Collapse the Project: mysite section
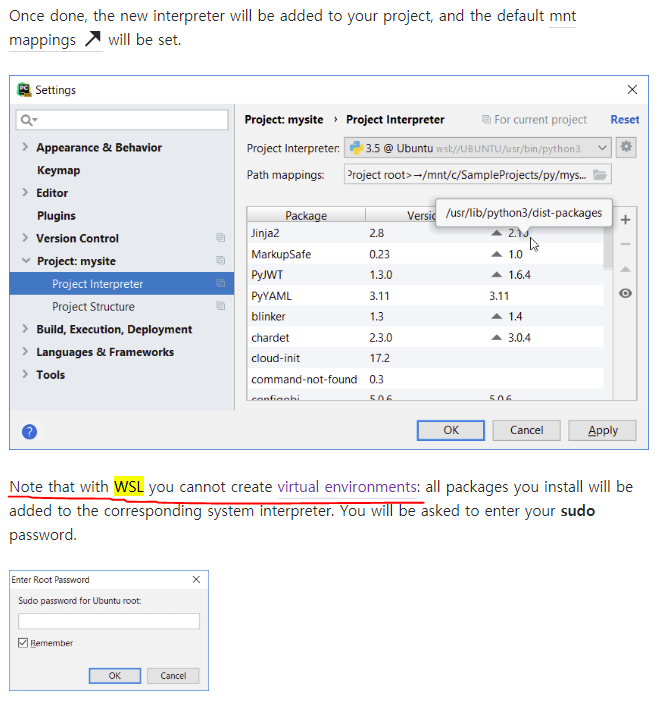The height and width of the screenshot is (703, 658). coord(26,260)
